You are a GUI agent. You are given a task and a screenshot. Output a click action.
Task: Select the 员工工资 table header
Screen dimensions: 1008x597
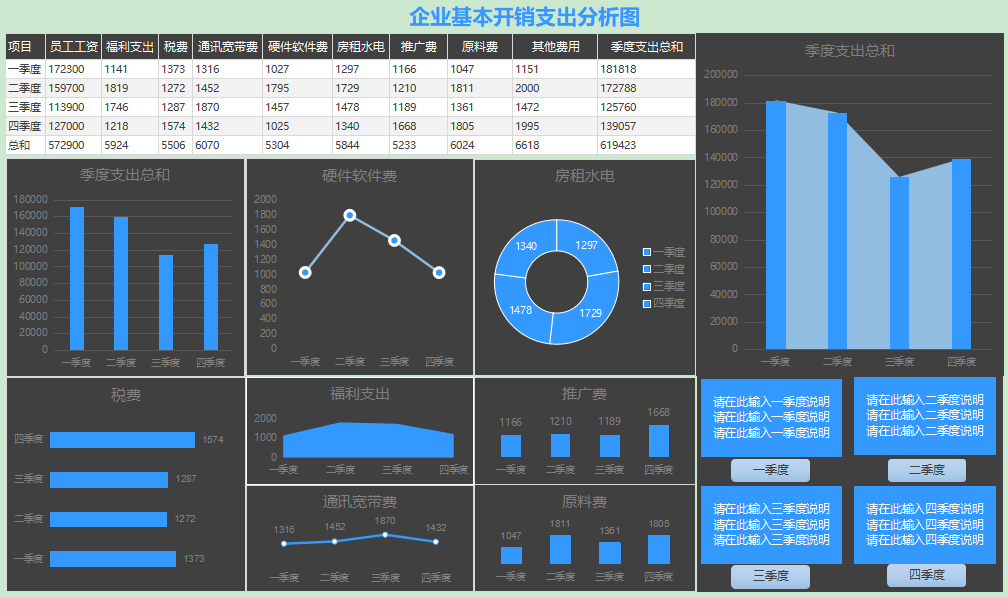point(73,47)
